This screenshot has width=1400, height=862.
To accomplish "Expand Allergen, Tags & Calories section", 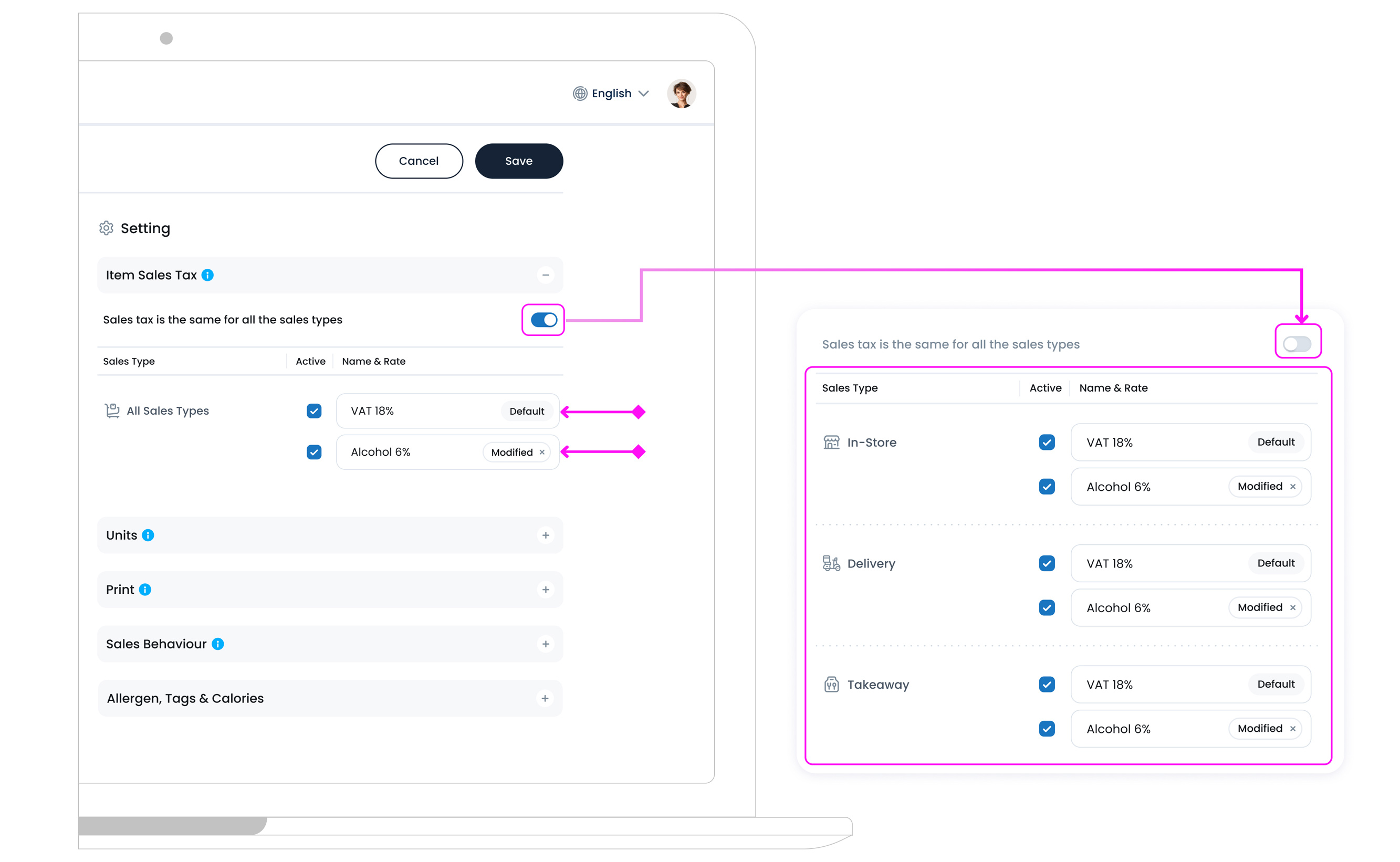I will 545,698.
